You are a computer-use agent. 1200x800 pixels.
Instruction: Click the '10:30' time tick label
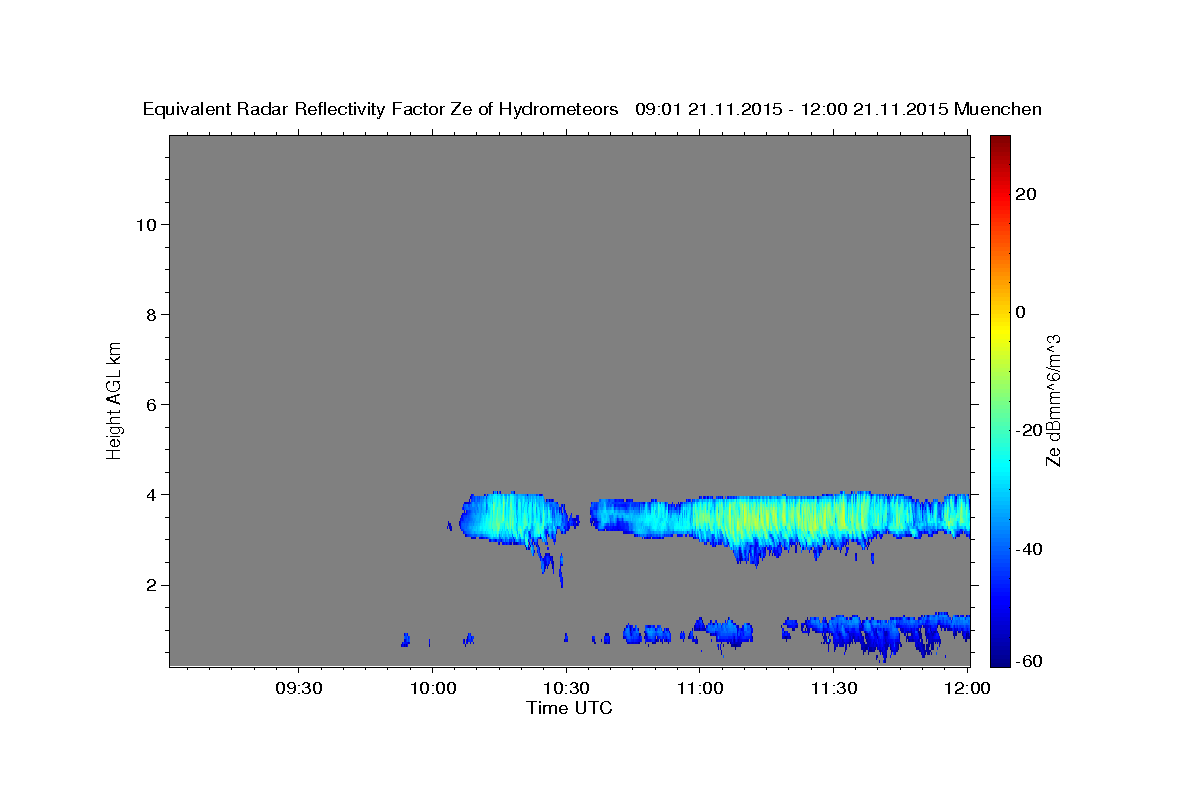point(566,688)
